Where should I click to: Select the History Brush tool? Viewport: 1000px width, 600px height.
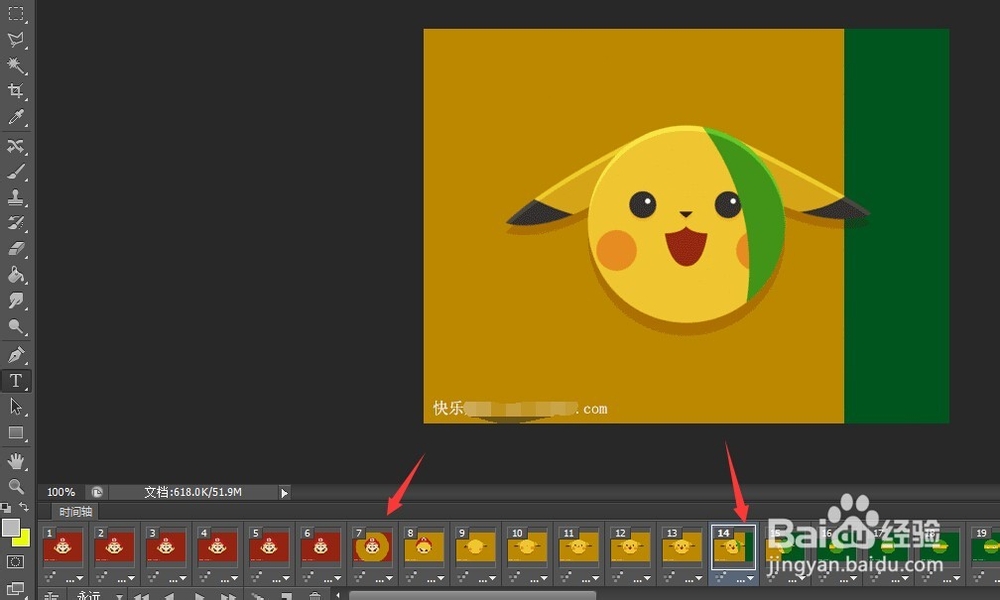pyautogui.click(x=16, y=223)
